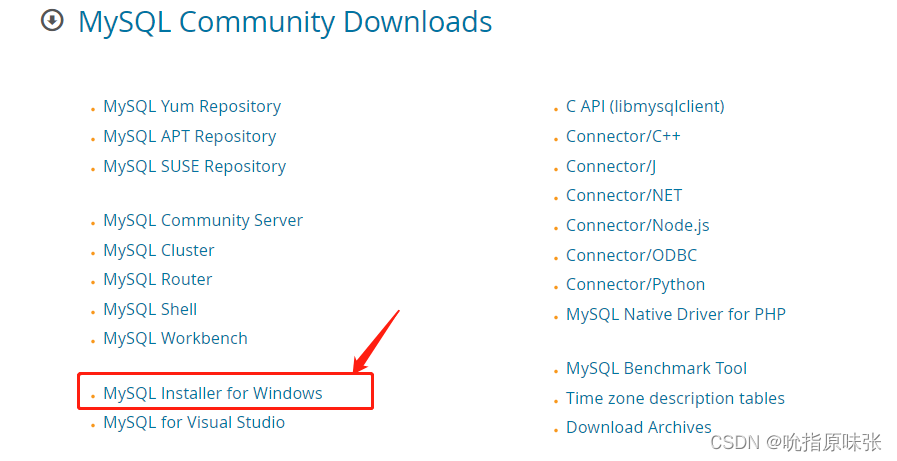Open the MySQL Shell link
This screenshot has height=461, width=897.
150,309
